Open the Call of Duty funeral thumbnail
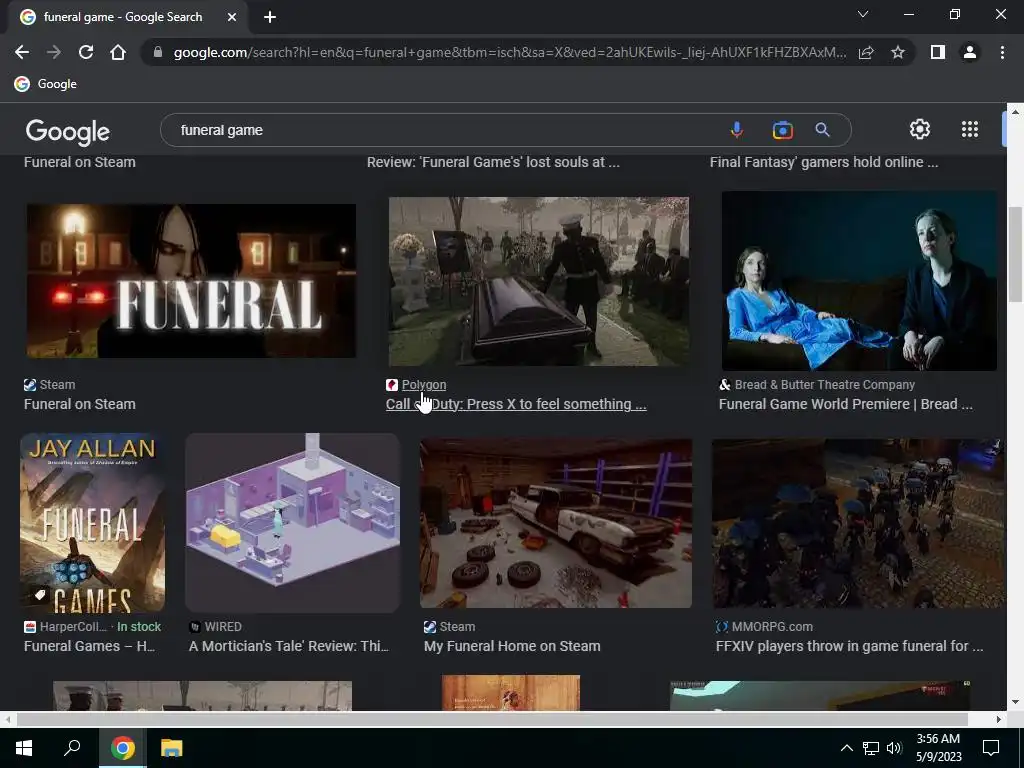This screenshot has height=768, width=1024. tap(539, 281)
